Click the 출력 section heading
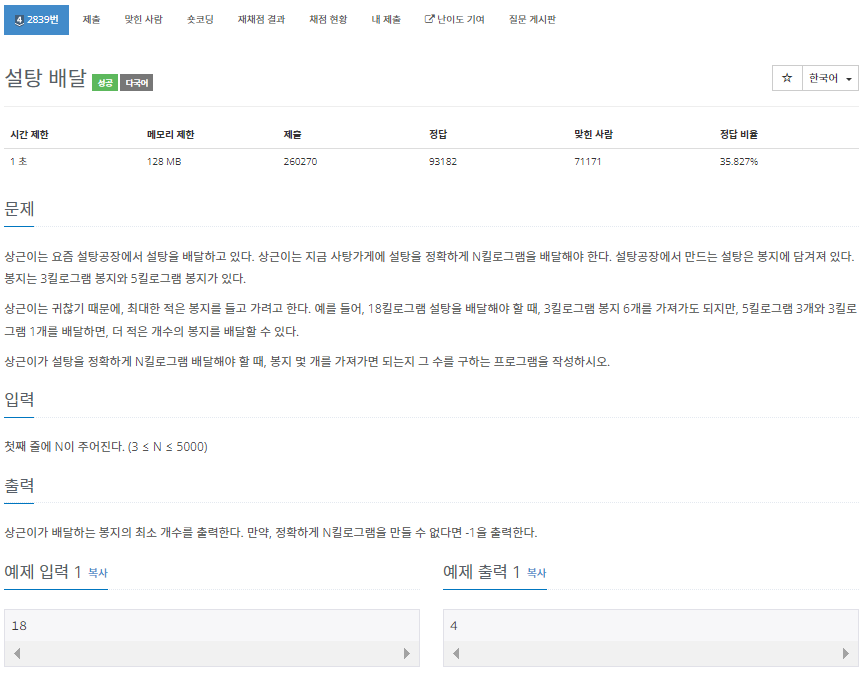Image resolution: width=864 pixels, height=674 pixels. click(19, 486)
